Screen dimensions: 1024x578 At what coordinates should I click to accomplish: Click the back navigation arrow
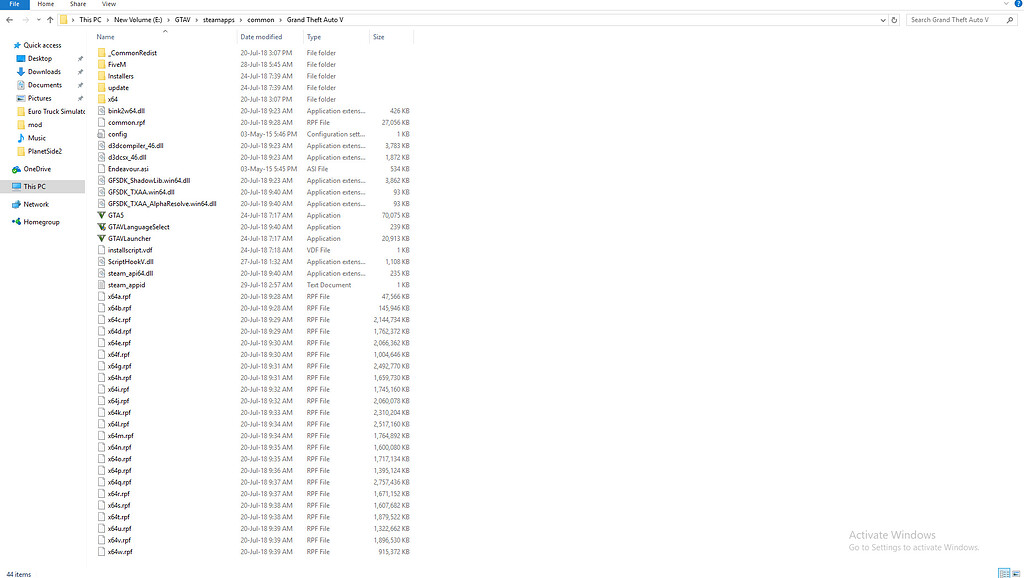coord(8,19)
